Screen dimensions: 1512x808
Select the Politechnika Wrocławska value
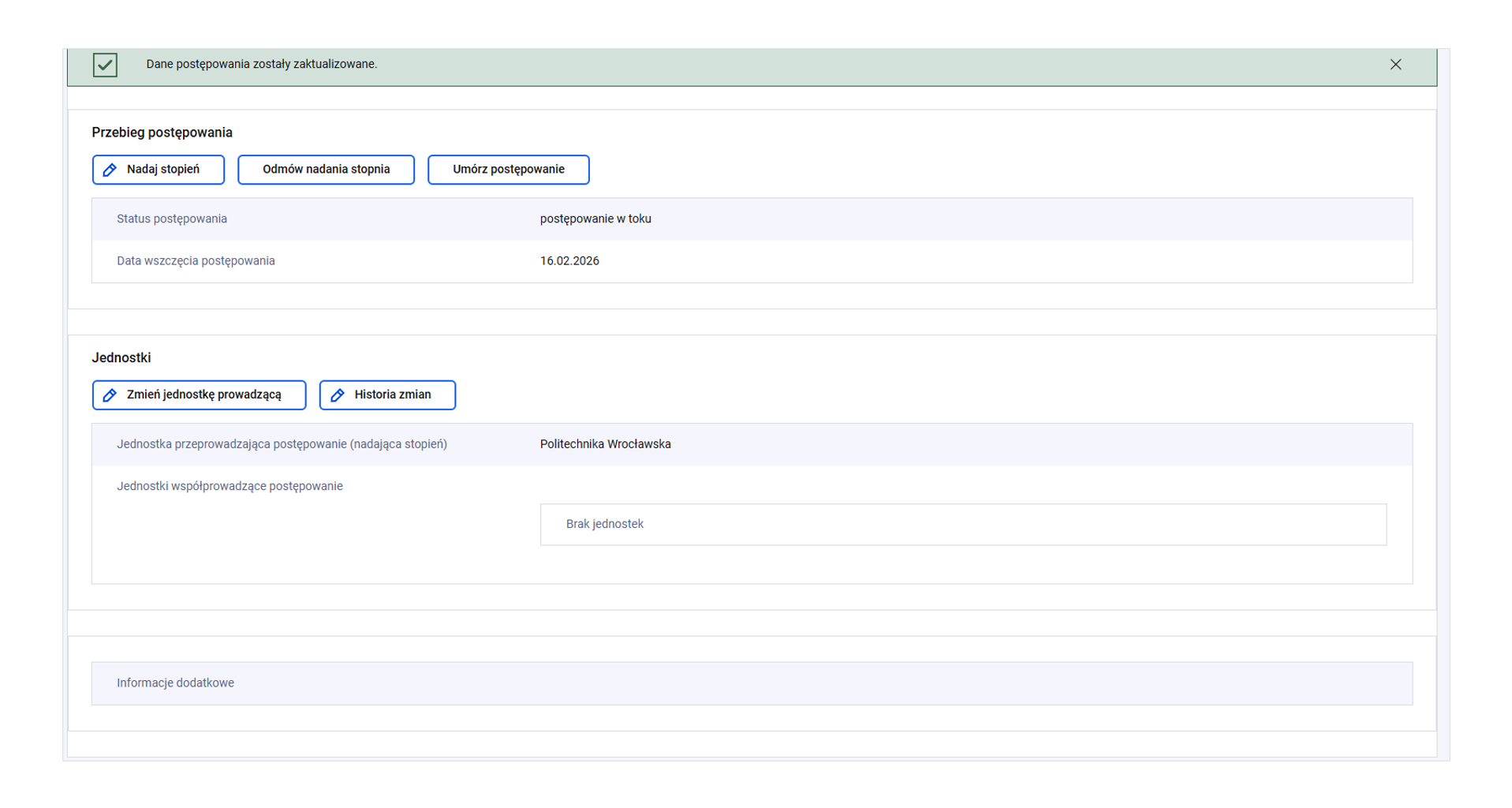click(605, 444)
